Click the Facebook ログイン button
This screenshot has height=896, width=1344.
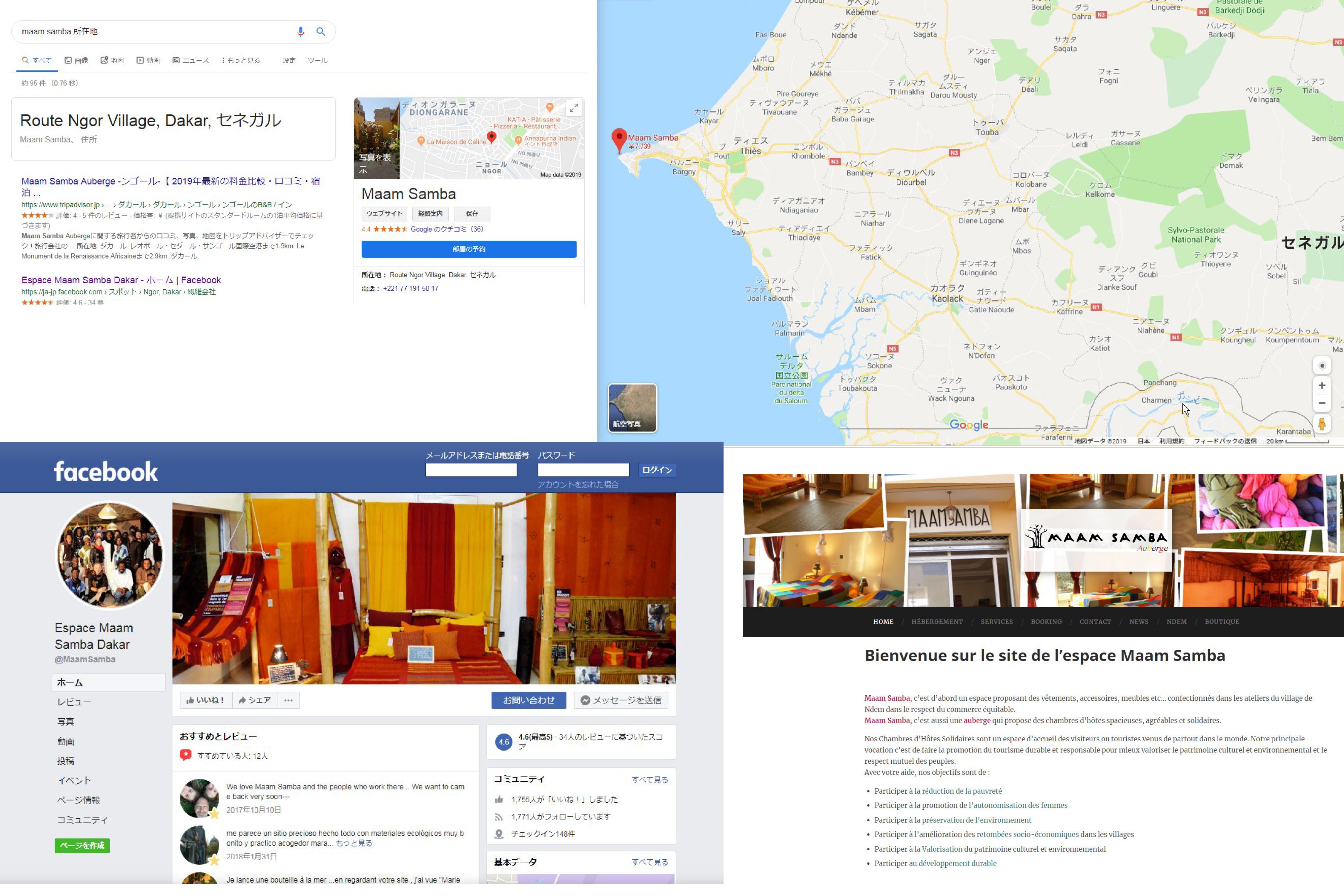(x=657, y=470)
